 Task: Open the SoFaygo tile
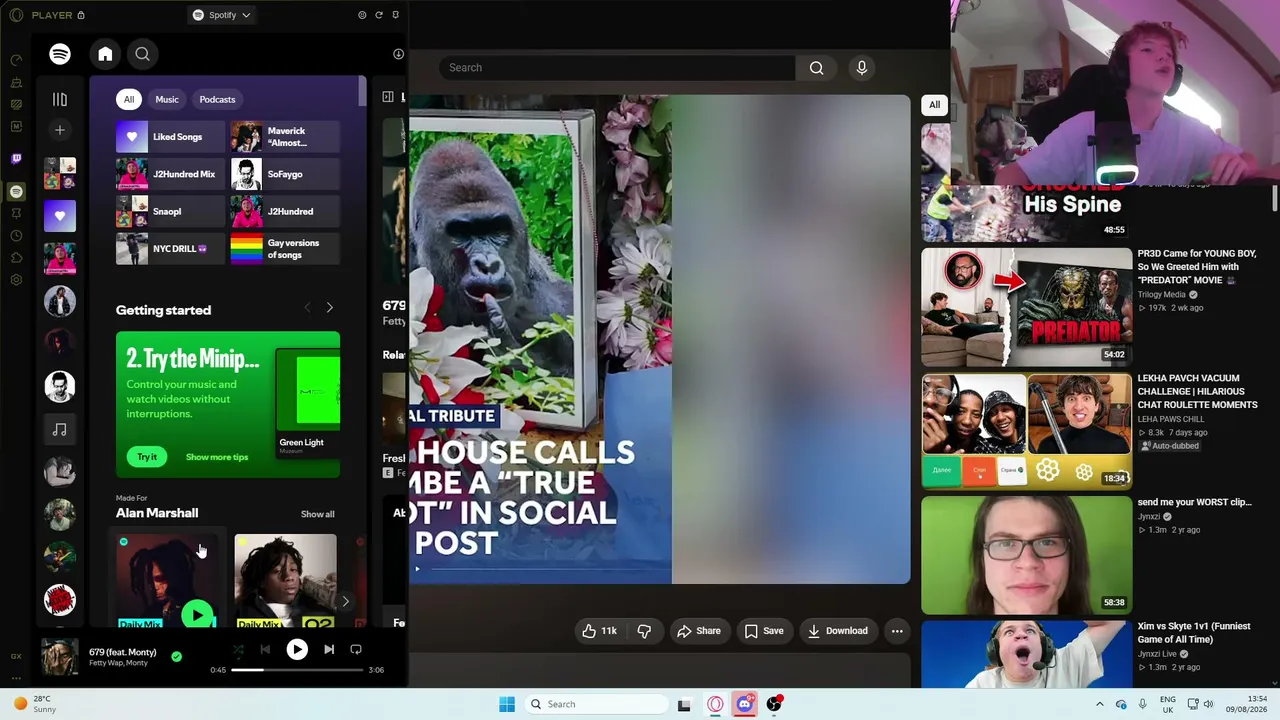point(285,174)
